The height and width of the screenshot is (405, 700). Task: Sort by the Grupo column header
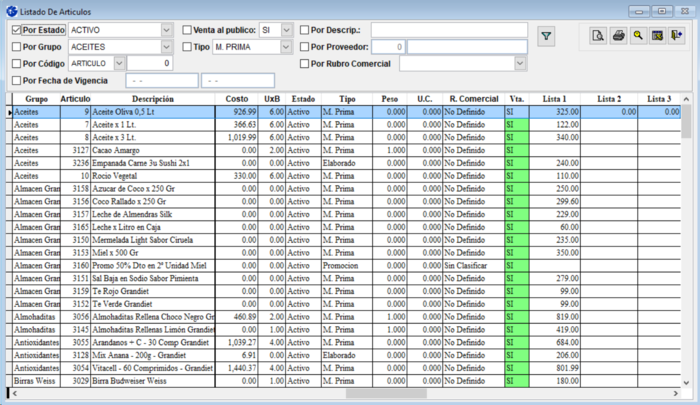click(x=36, y=99)
